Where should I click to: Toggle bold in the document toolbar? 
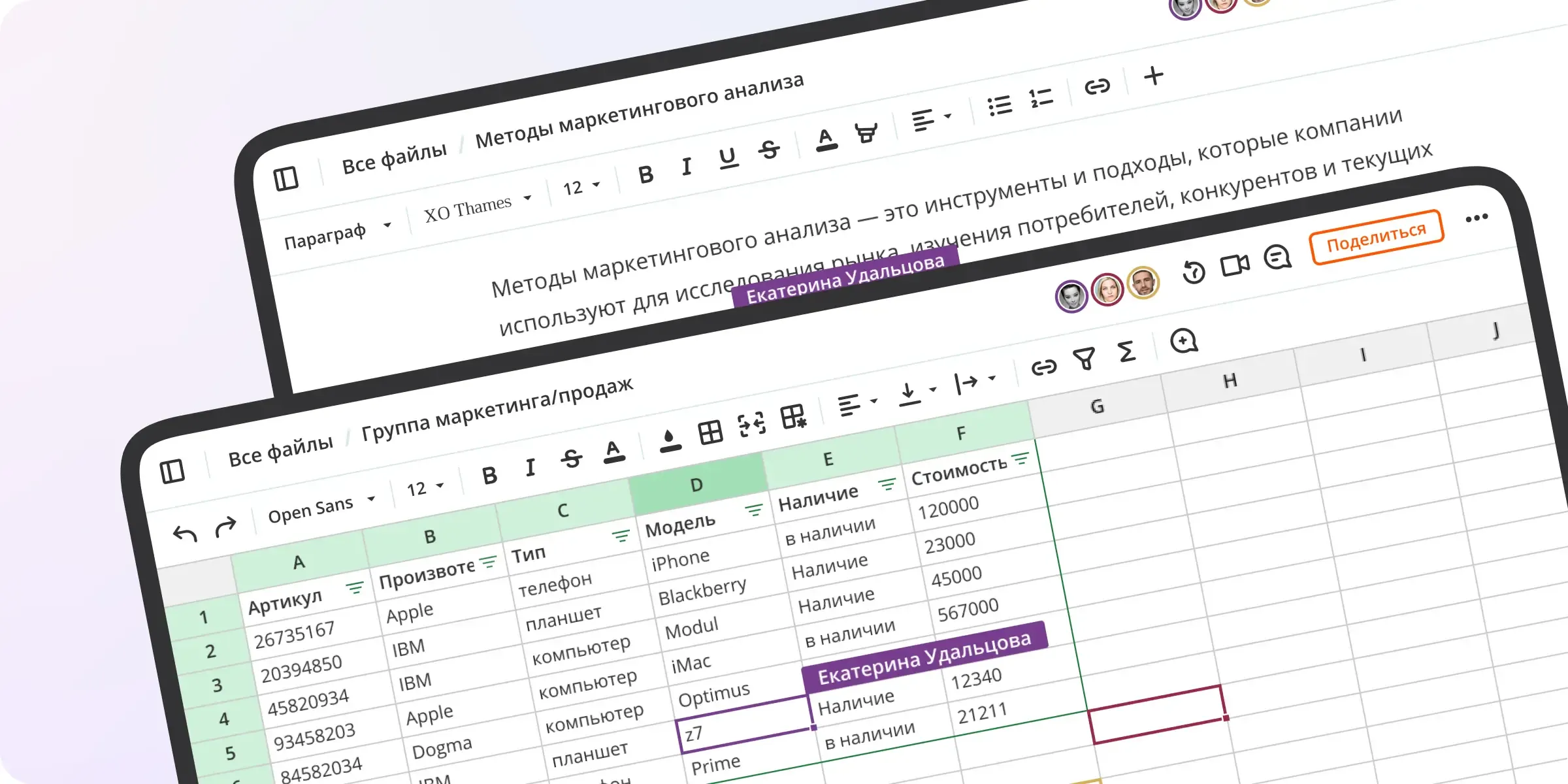(x=645, y=174)
